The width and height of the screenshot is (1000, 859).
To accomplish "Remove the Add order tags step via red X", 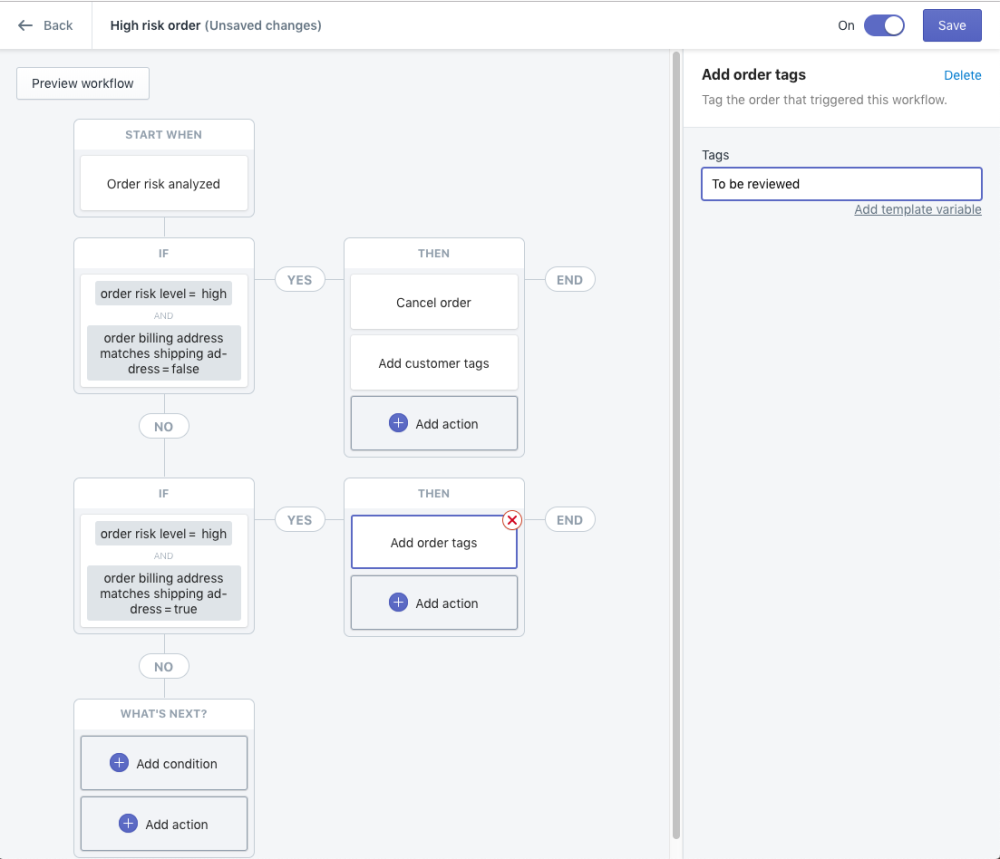I will (512, 519).
